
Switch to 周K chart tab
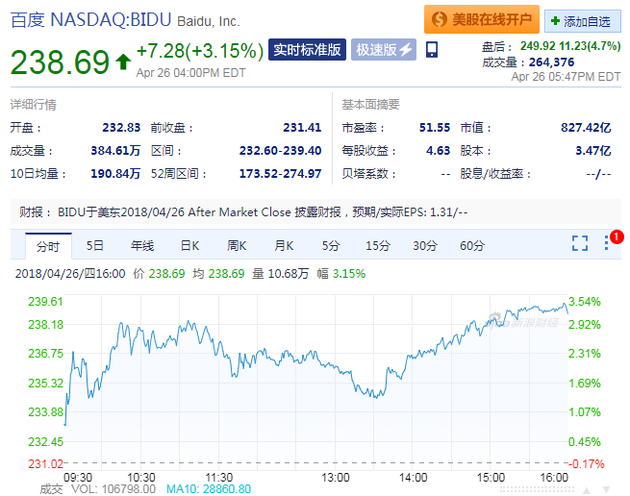[x=237, y=245]
